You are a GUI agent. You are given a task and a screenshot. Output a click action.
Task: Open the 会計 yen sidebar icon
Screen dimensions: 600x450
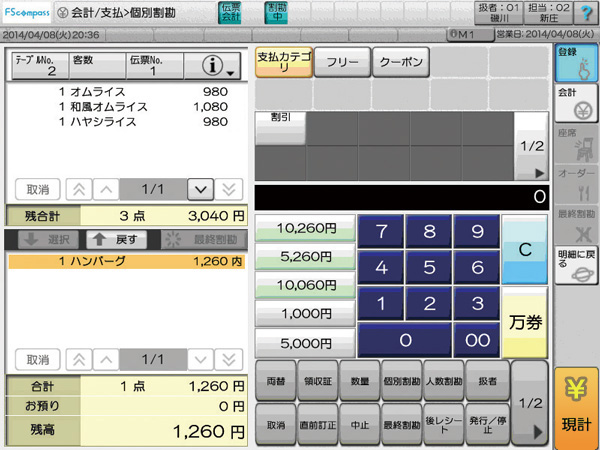[576, 103]
